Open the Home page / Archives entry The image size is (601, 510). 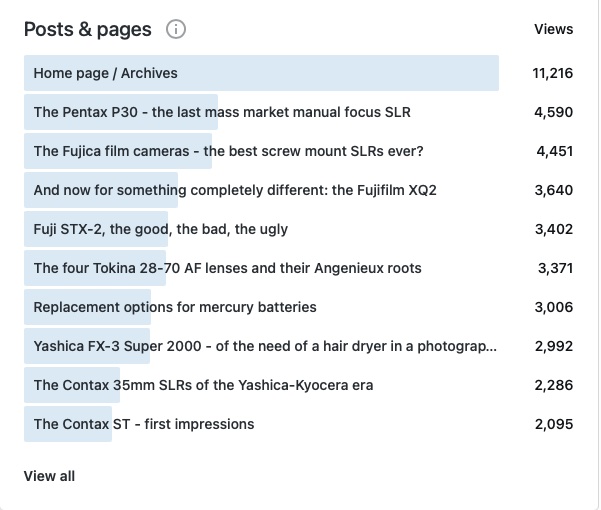pyautogui.click(x=105, y=73)
